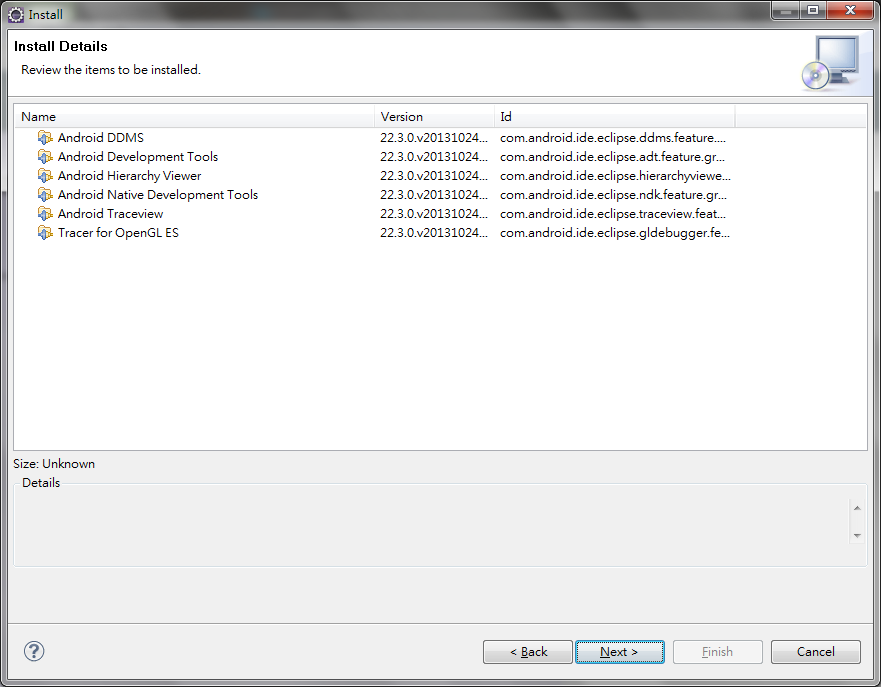Click the Android Native Development Tools icon
The width and height of the screenshot is (881, 687).
tap(45, 194)
